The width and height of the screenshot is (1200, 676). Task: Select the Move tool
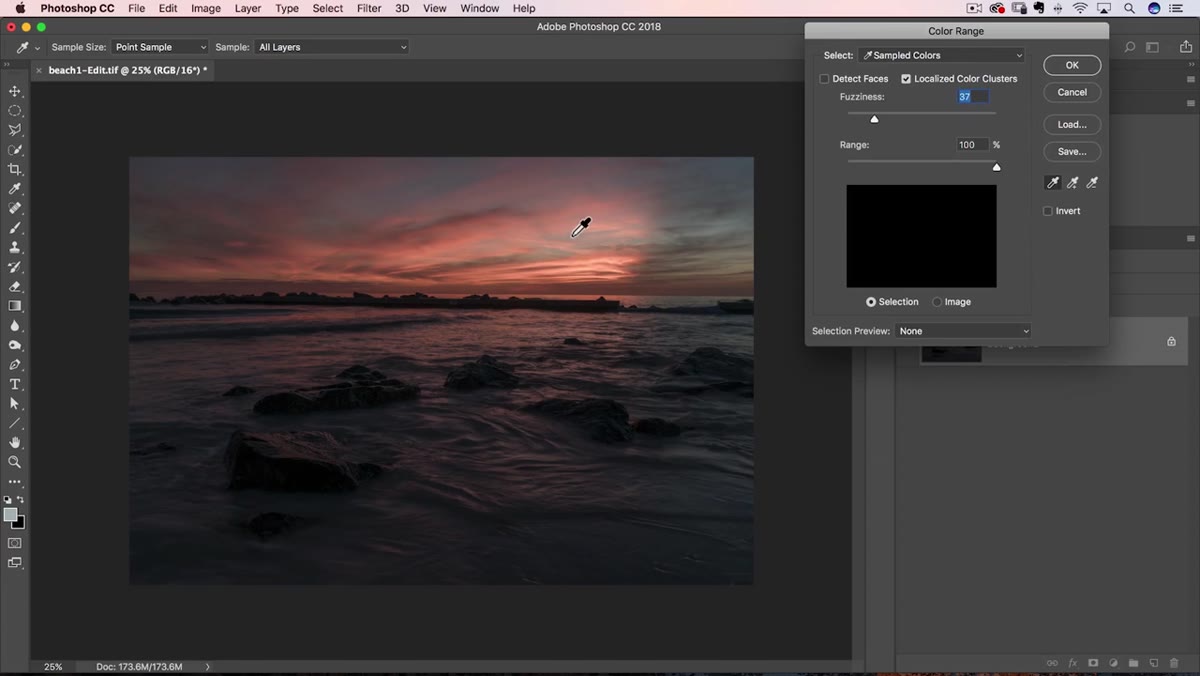click(15, 91)
